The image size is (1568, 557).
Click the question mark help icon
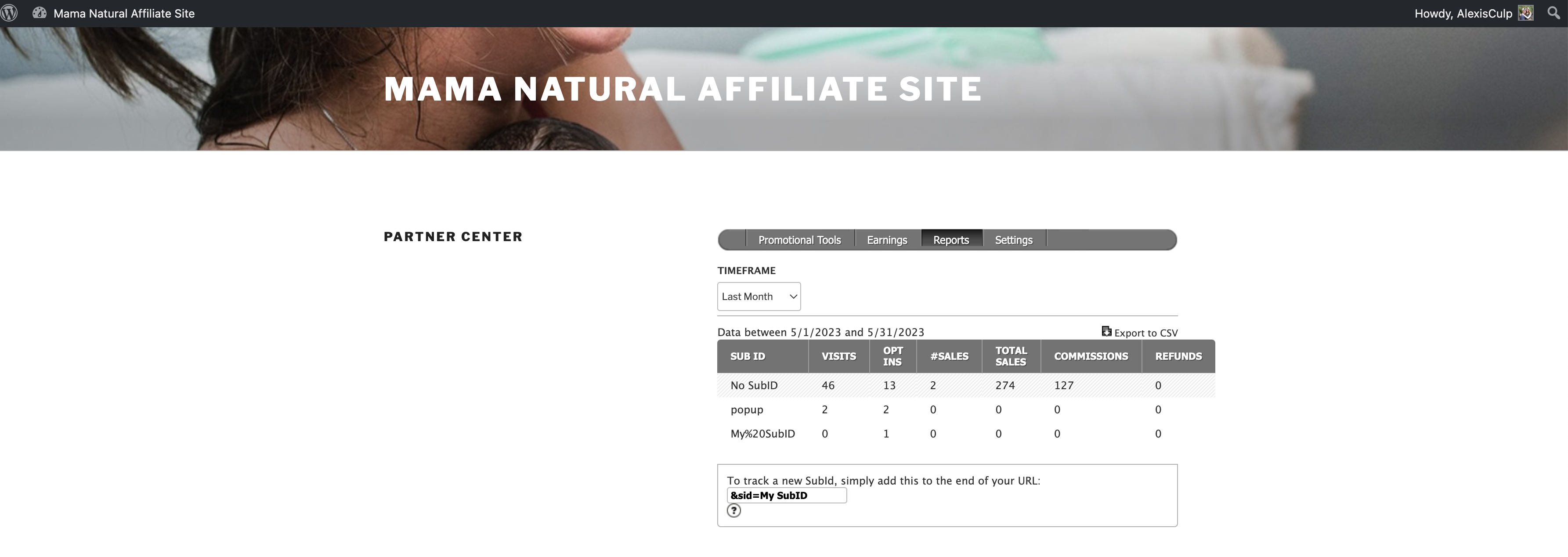734,511
